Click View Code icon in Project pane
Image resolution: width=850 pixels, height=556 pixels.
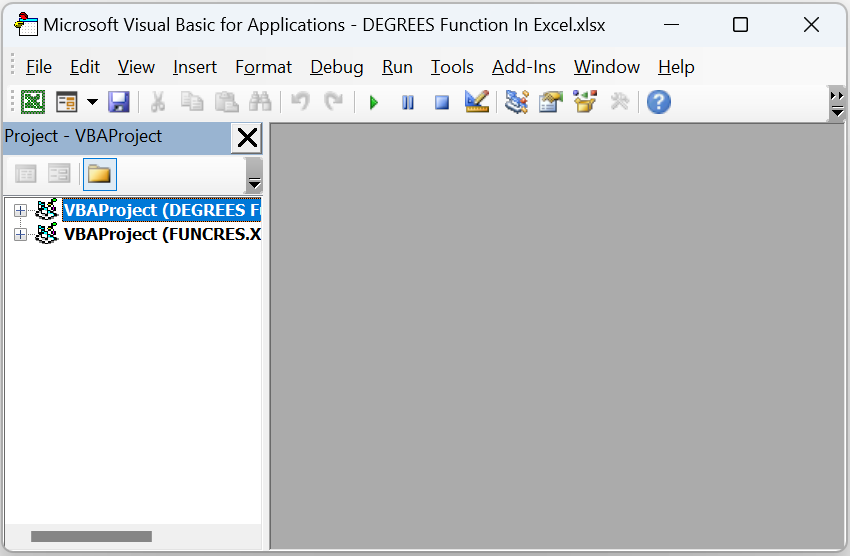[25, 174]
